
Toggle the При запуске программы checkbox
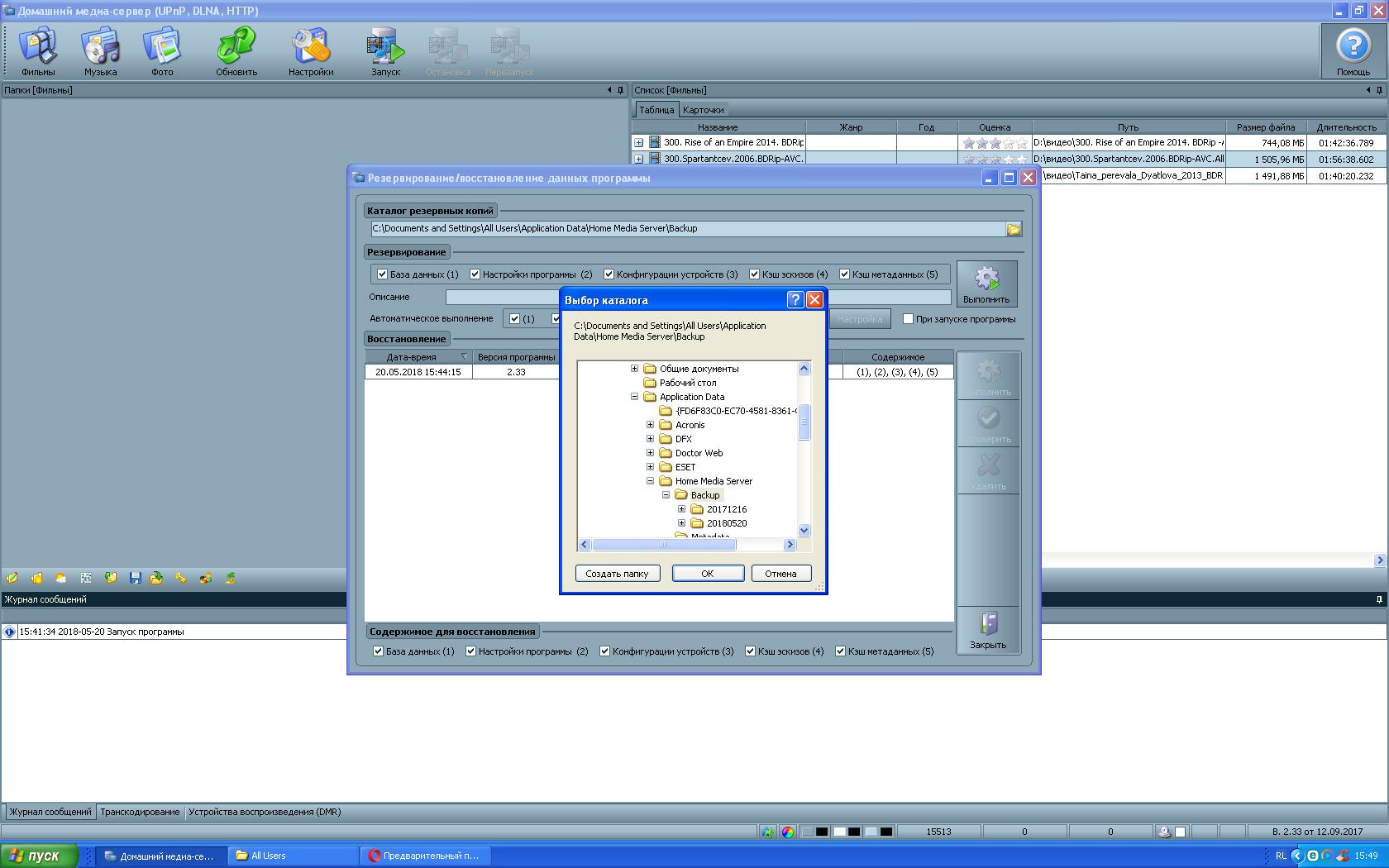[x=908, y=319]
